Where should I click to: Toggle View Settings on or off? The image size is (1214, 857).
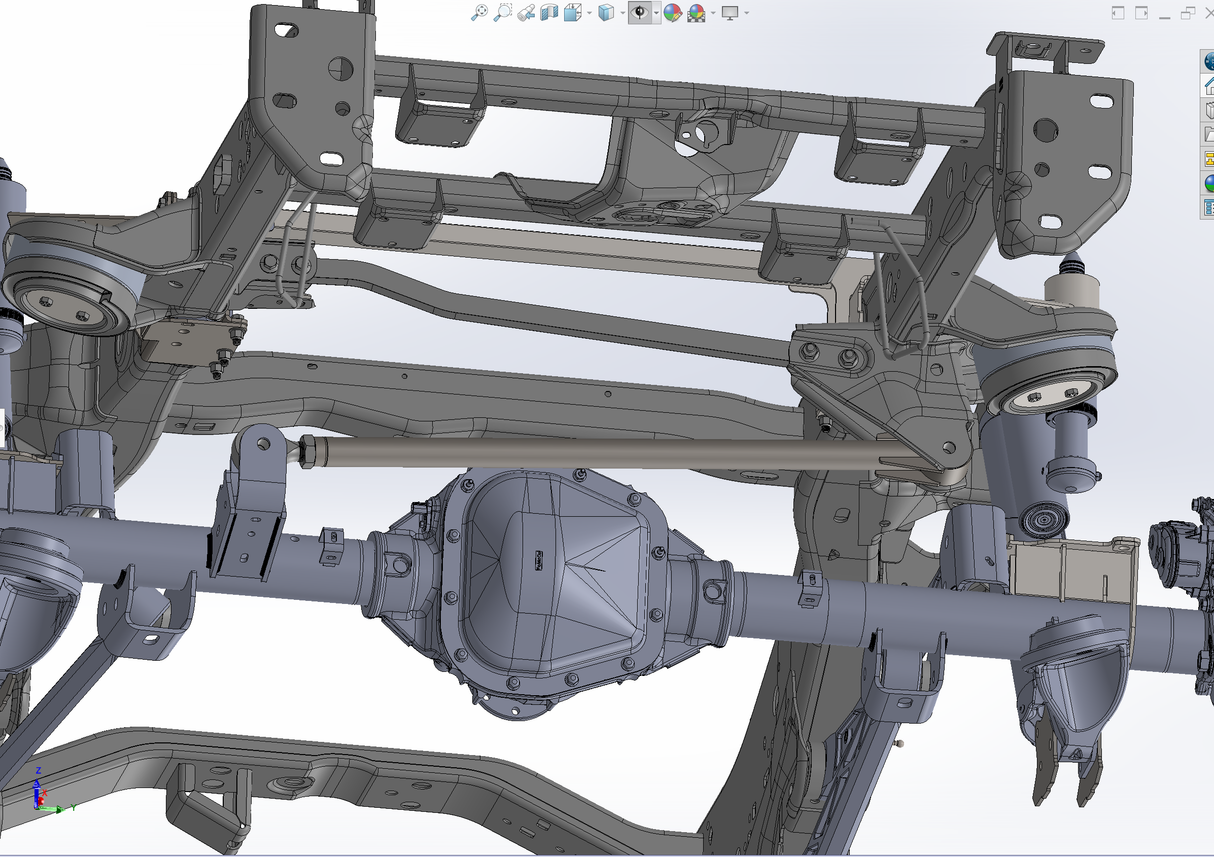pyautogui.click(x=729, y=13)
